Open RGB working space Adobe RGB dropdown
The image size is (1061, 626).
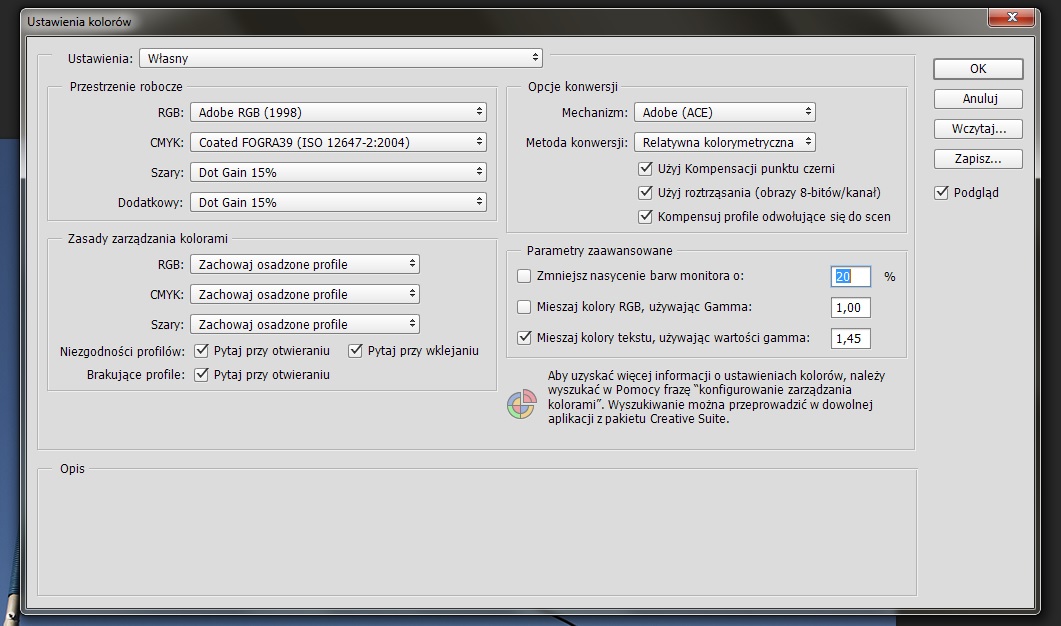(338, 113)
